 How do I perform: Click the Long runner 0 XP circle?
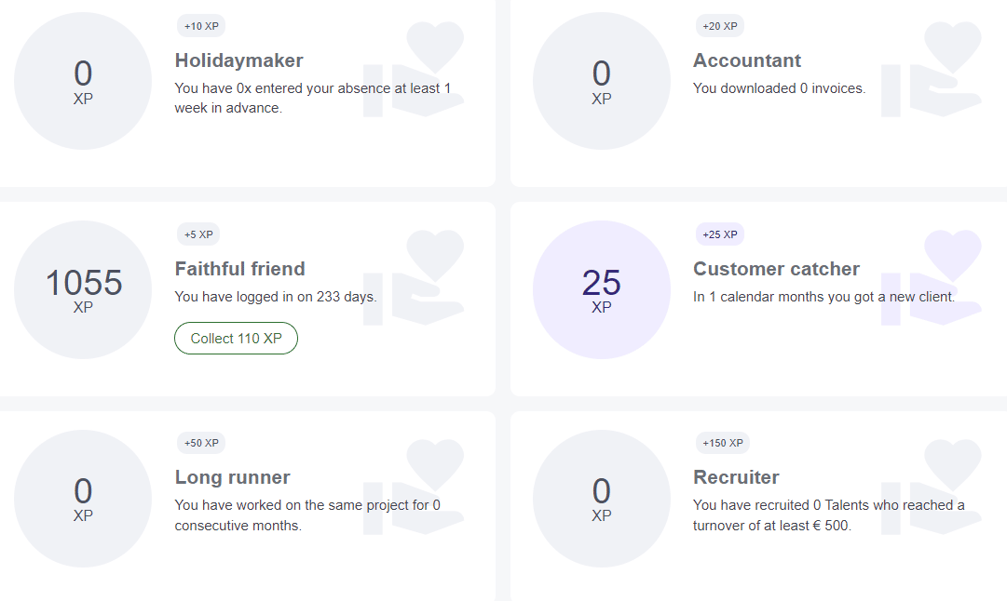[x=83, y=499]
